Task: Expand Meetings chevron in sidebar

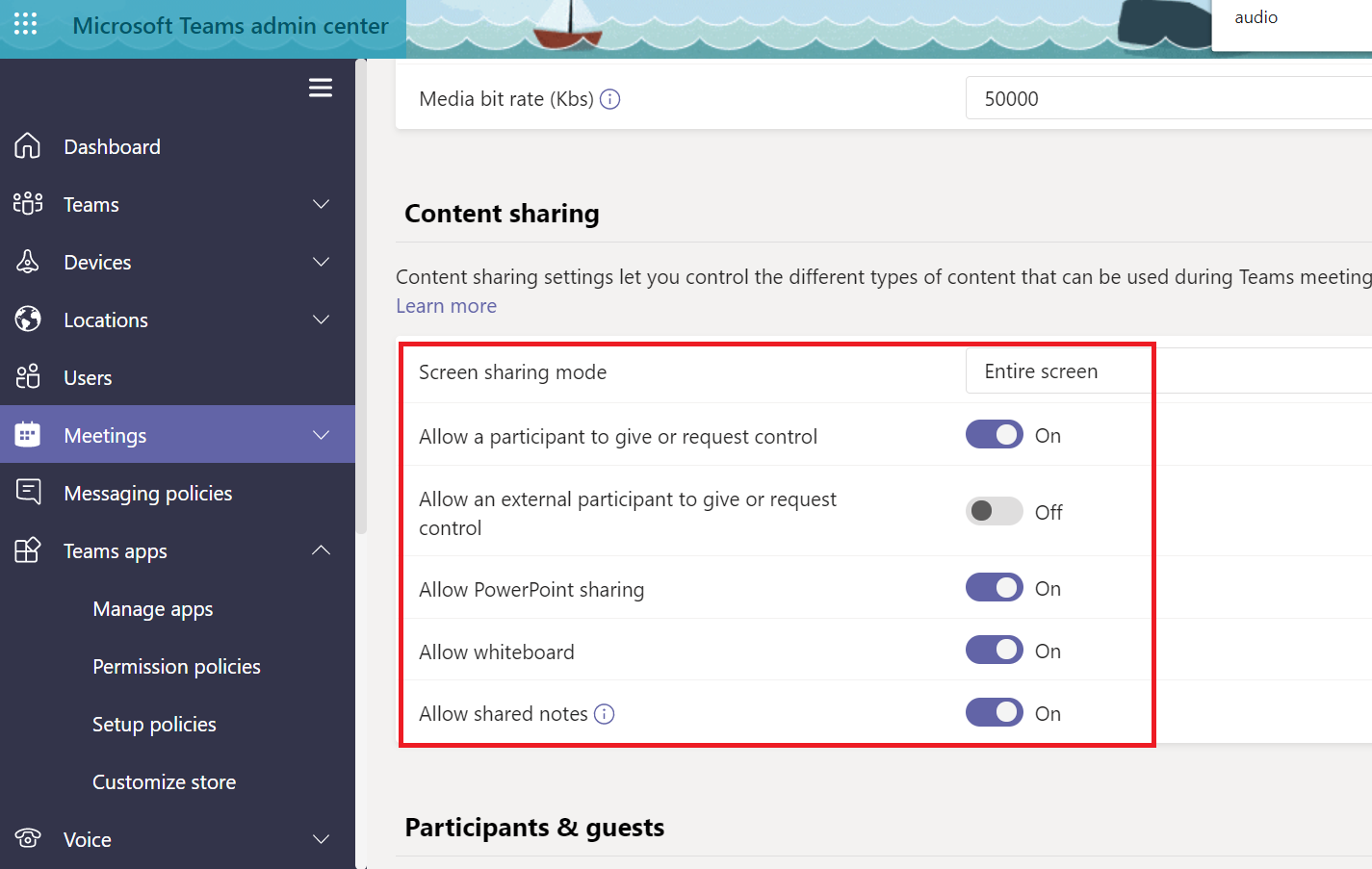Action: 322,435
